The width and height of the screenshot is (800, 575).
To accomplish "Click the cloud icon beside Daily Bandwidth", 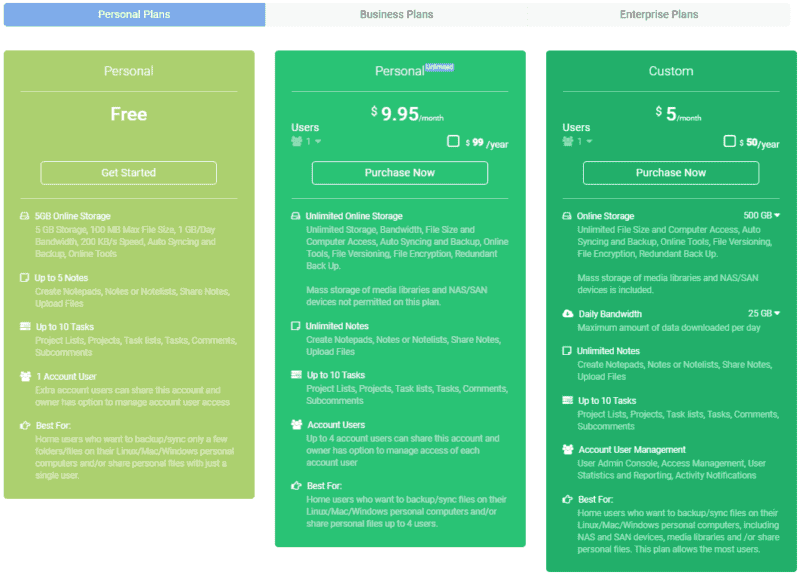I will pyautogui.click(x=566, y=314).
